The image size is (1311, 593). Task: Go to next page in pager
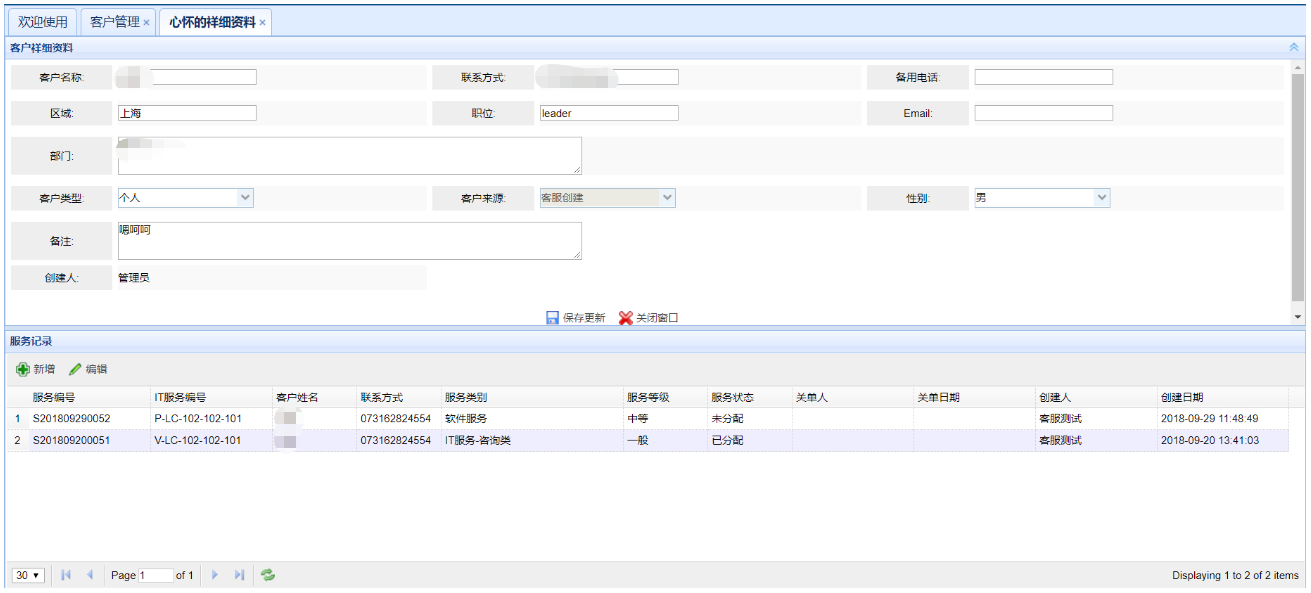click(x=215, y=575)
